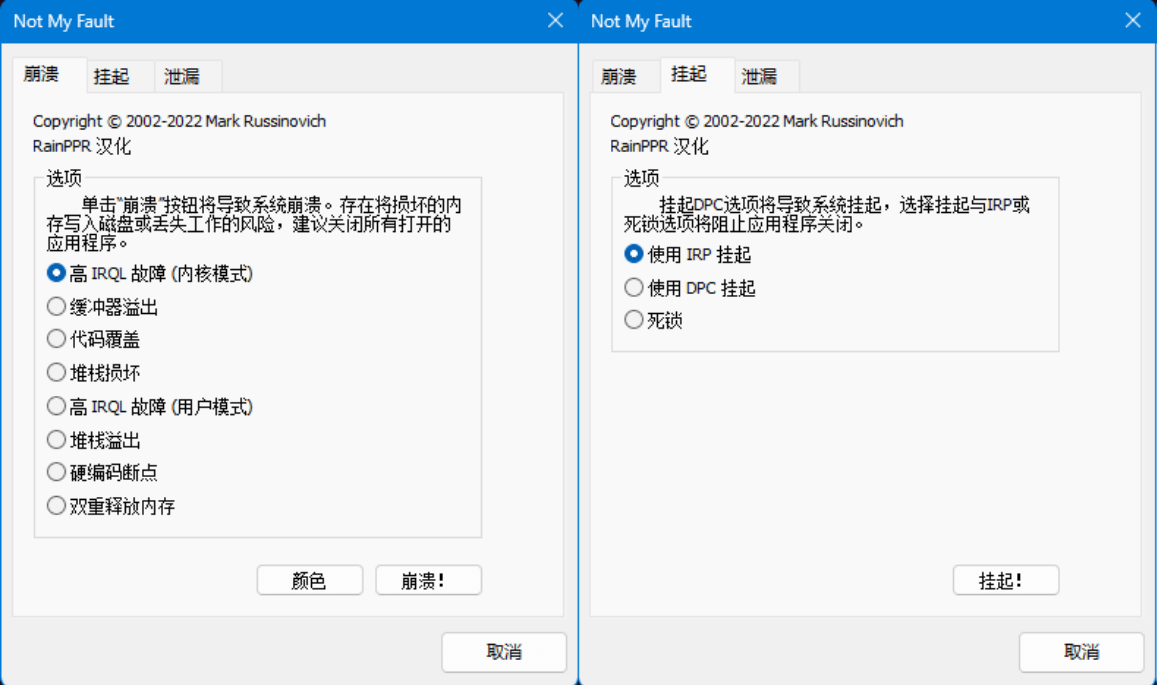The image size is (1157, 685).
Task: Open the 颜色 color picker
Action: click(310, 580)
